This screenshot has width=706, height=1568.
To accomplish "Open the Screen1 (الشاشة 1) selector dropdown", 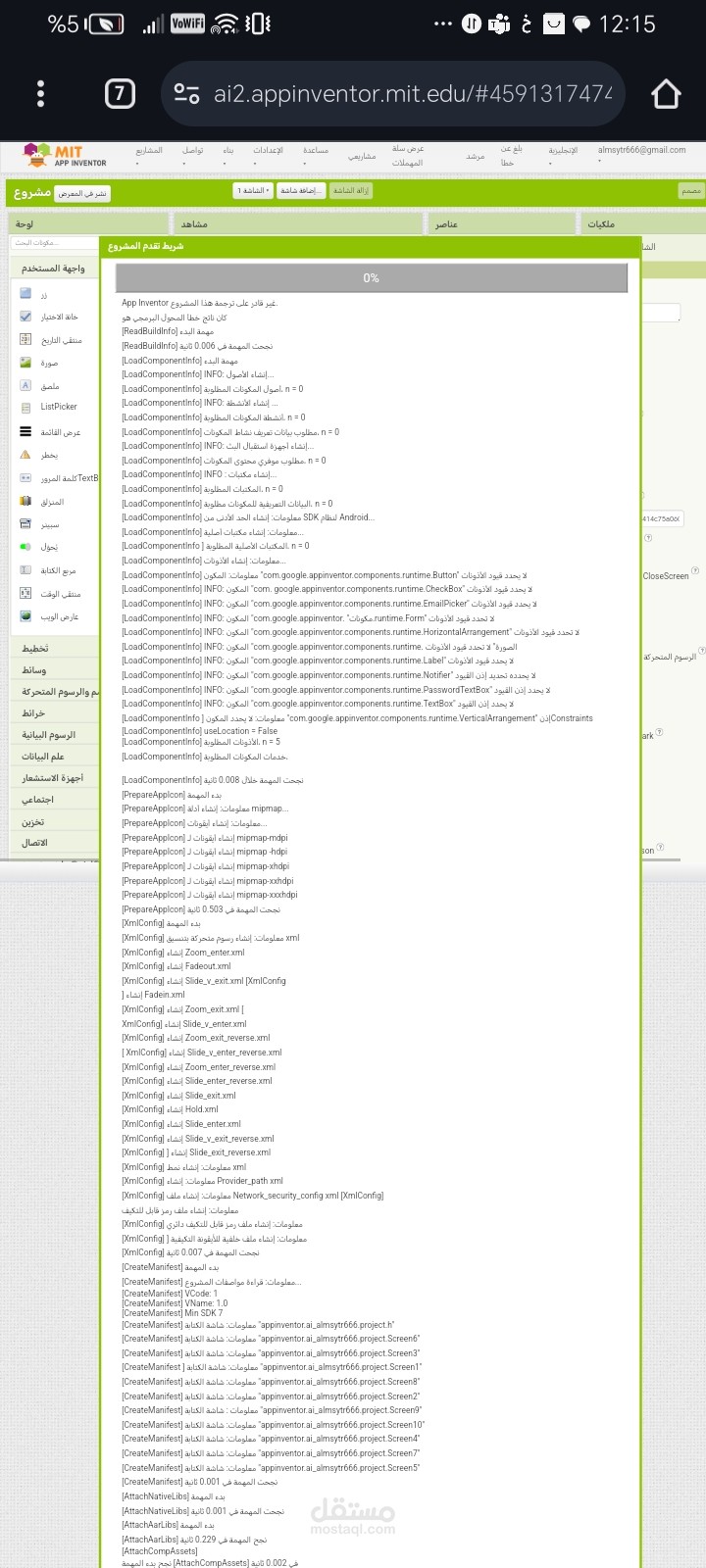I will pyautogui.click(x=253, y=191).
